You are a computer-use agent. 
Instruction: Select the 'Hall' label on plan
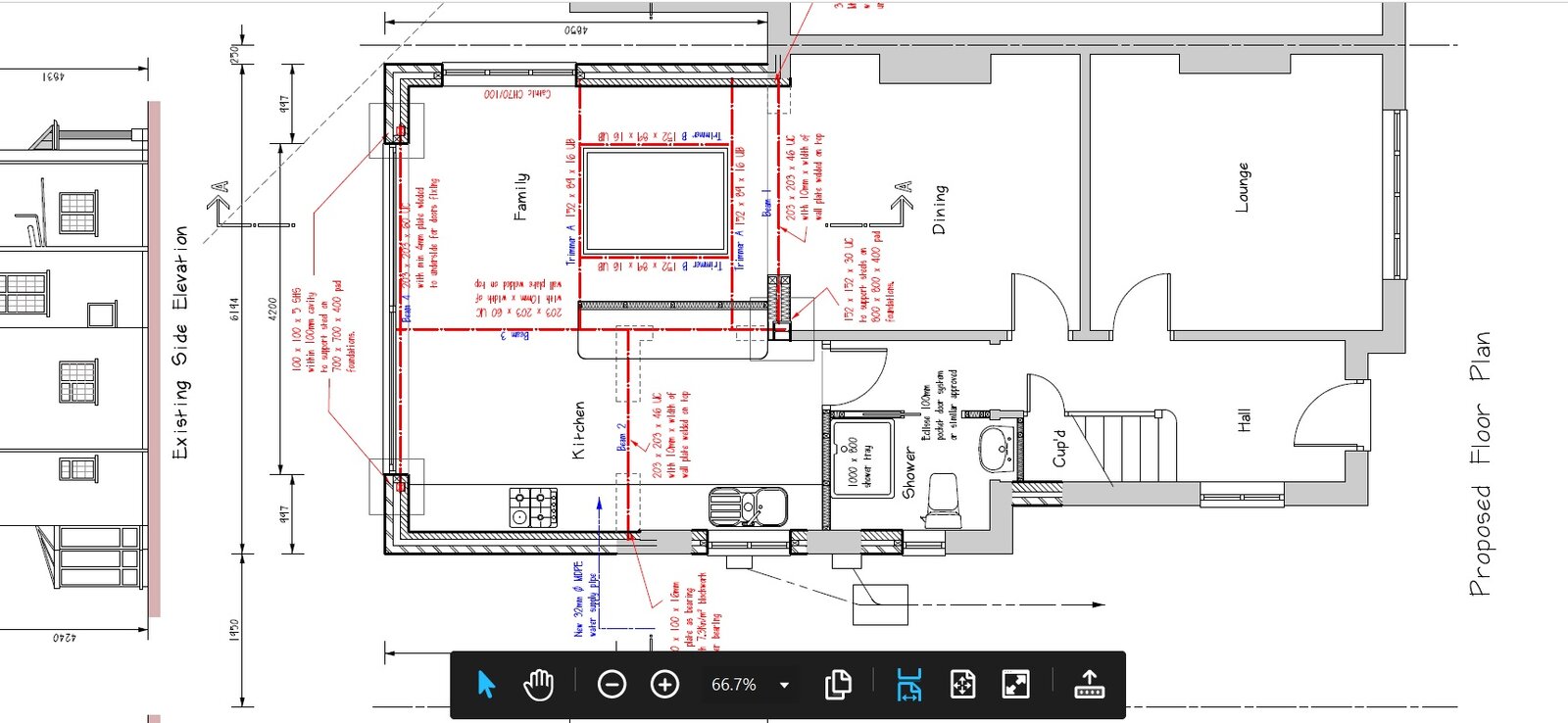click(1244, 420)
